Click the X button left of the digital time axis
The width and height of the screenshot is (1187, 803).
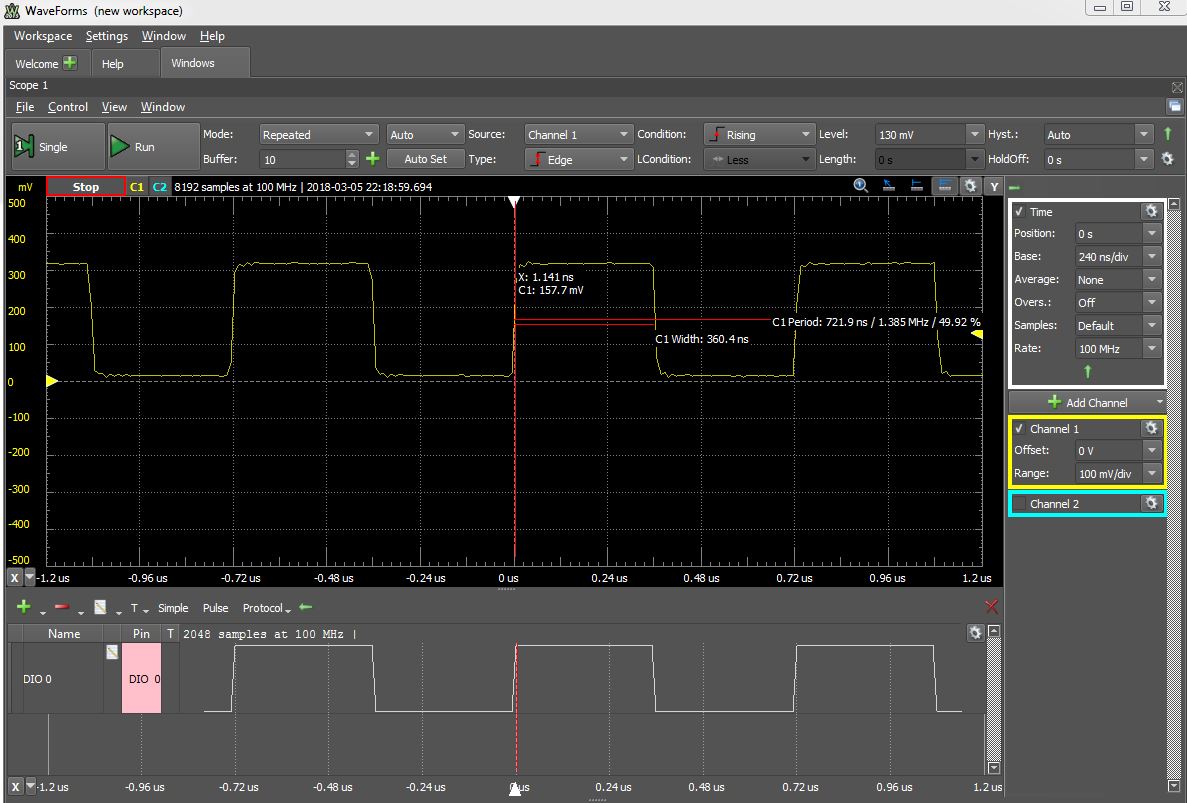[14, 786]
